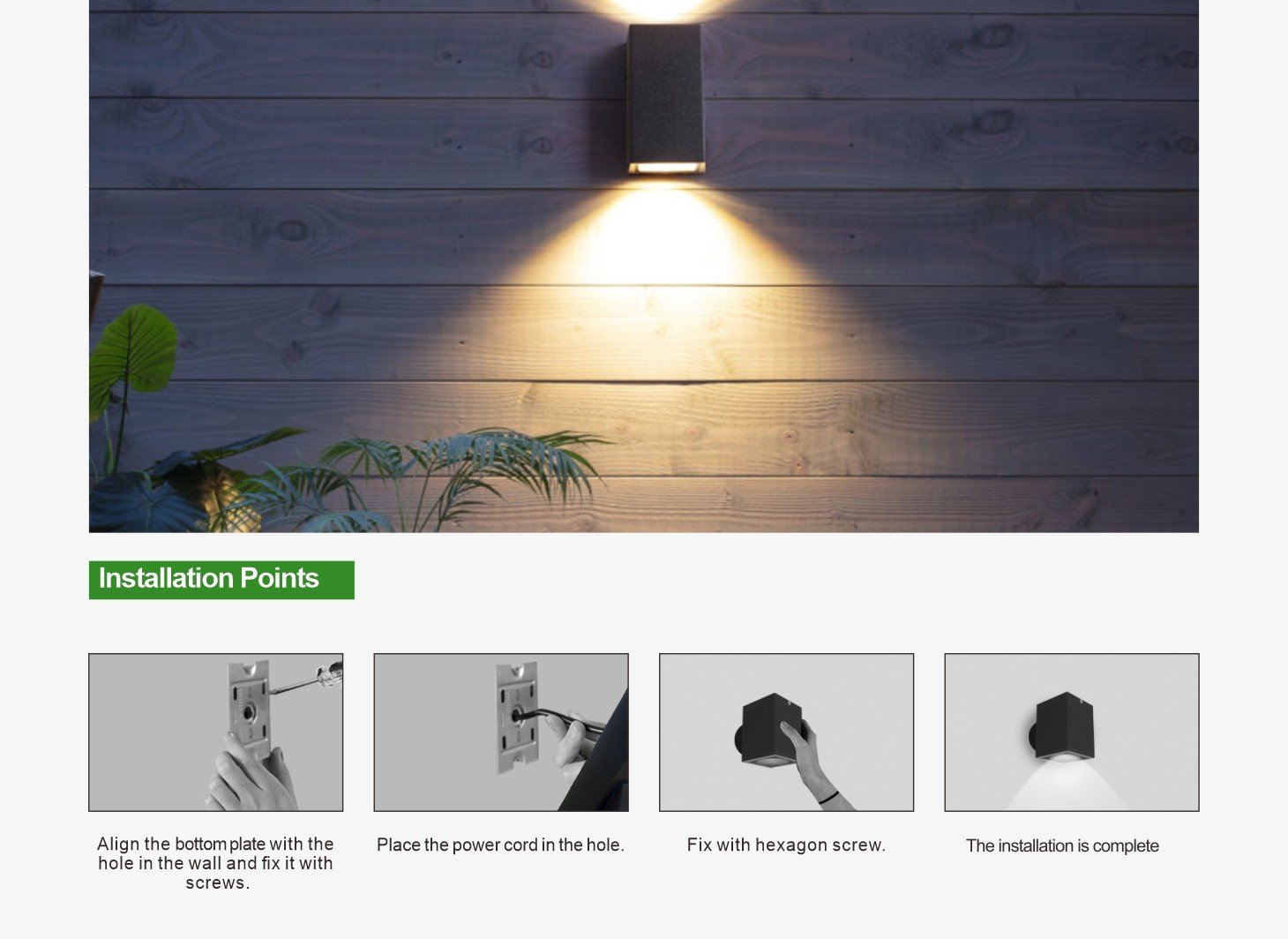Click the metal bracket in second step
Image resolution: width=1288 pixels, height=939 pixels.
(517, 717)
